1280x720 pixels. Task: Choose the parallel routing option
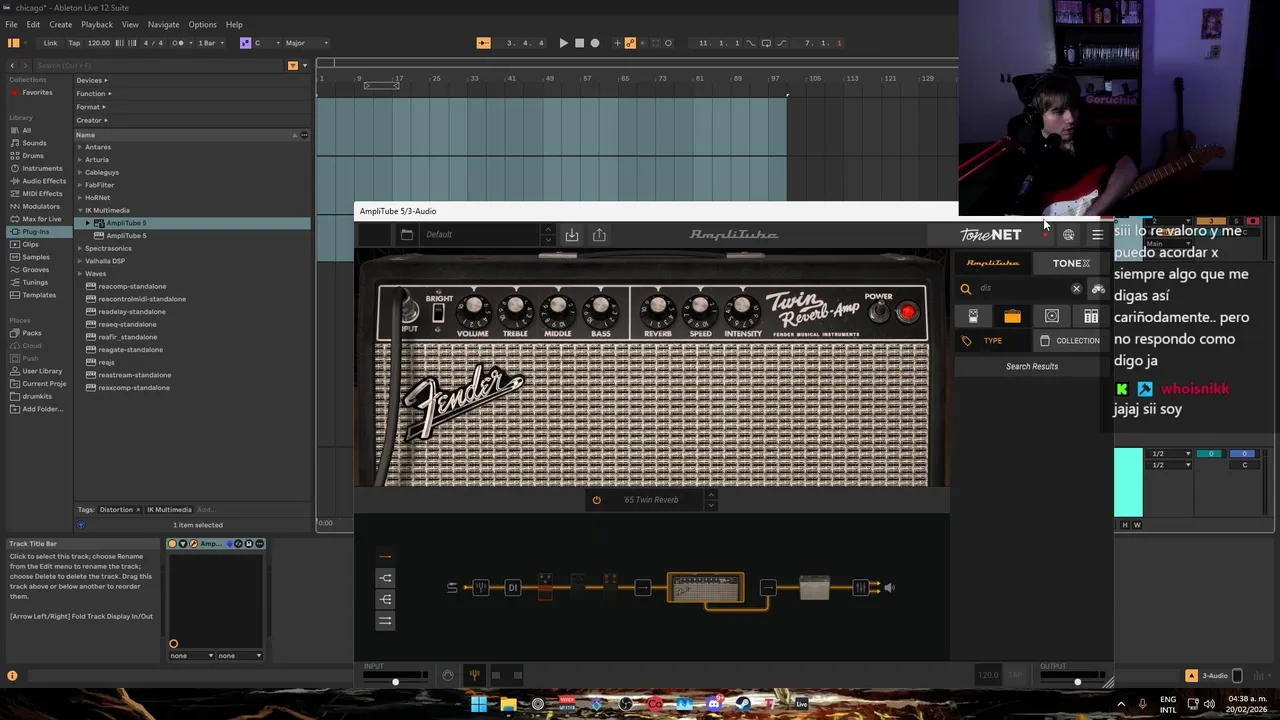pos(385,621)
